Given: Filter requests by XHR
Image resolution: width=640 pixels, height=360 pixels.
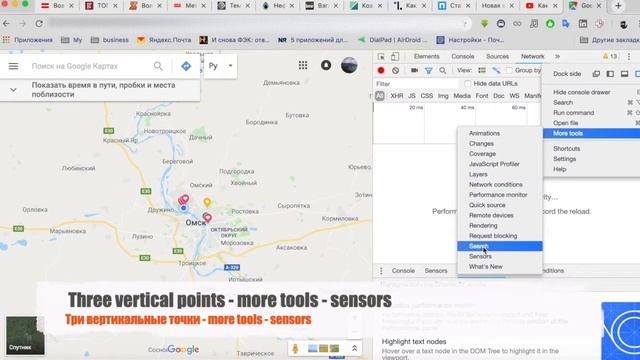Looking at the screenshot, I should [x=396, y=96].
